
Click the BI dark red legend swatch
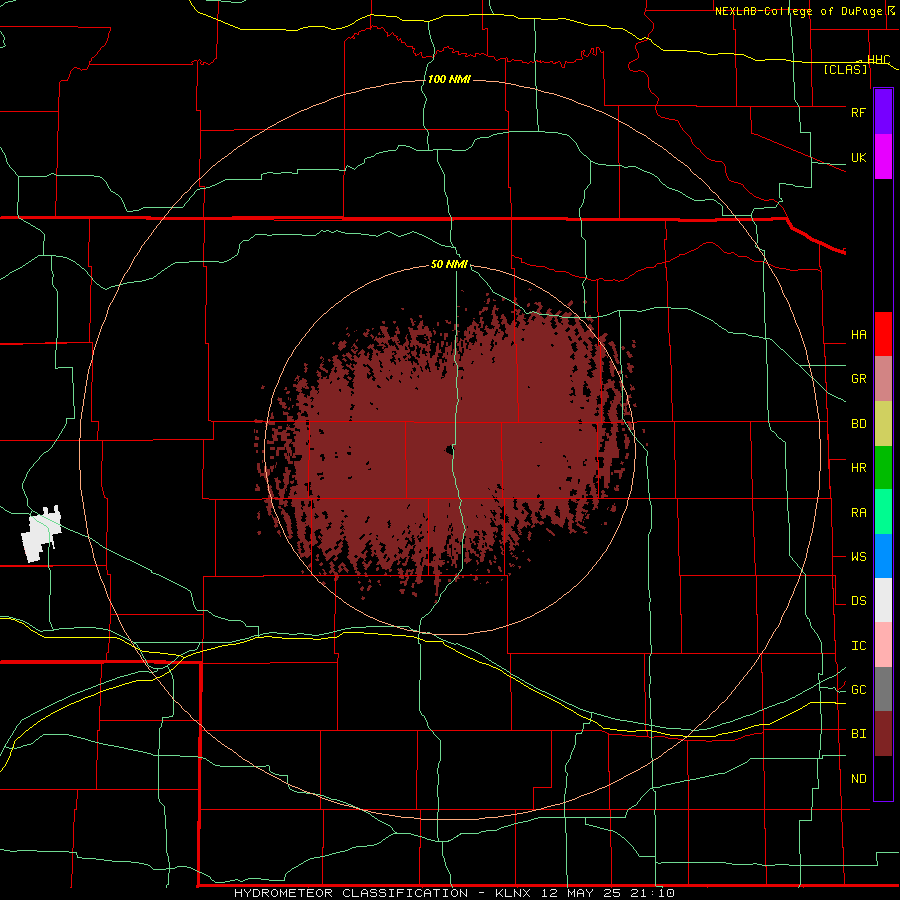[883, 734]
